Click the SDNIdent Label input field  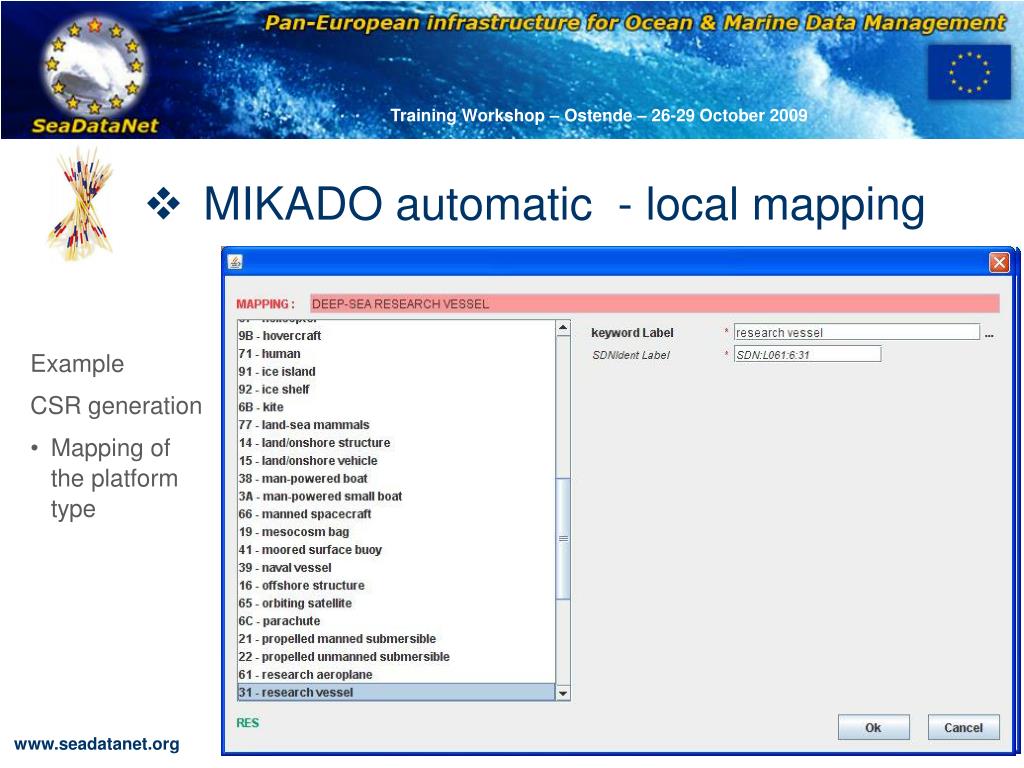pyautogui.click(x=807, y=355)
